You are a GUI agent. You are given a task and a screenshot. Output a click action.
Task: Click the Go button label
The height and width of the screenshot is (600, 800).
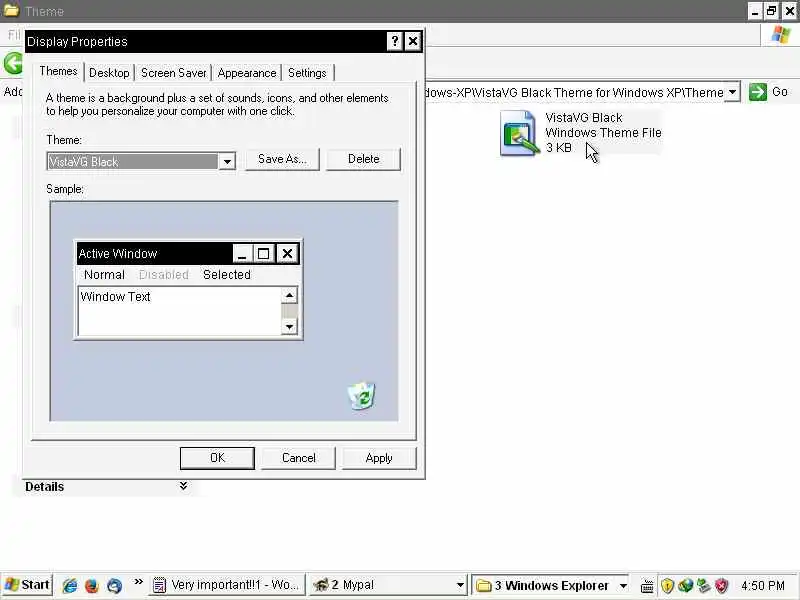click(780, 92)
